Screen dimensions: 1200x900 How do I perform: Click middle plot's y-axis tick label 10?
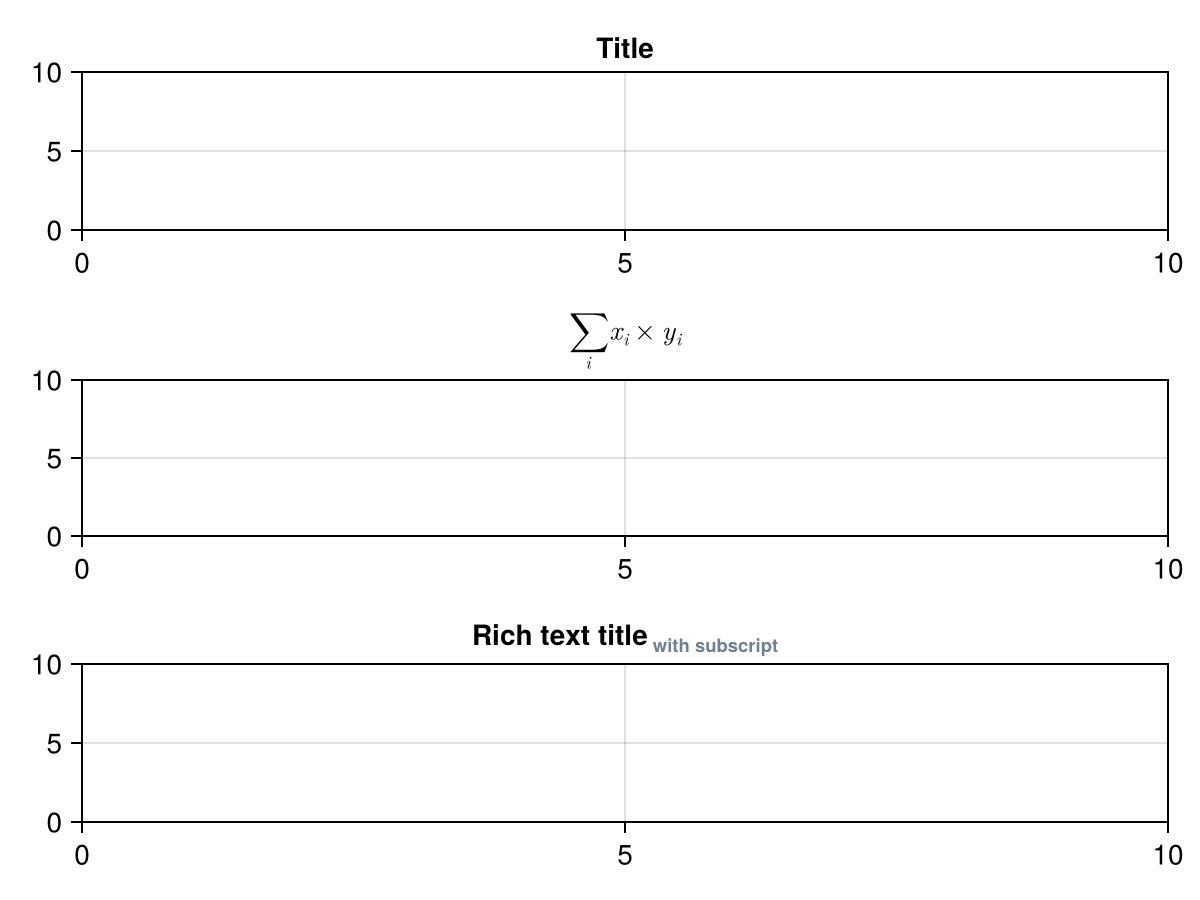pyautogui.click(x=50, y=380)
